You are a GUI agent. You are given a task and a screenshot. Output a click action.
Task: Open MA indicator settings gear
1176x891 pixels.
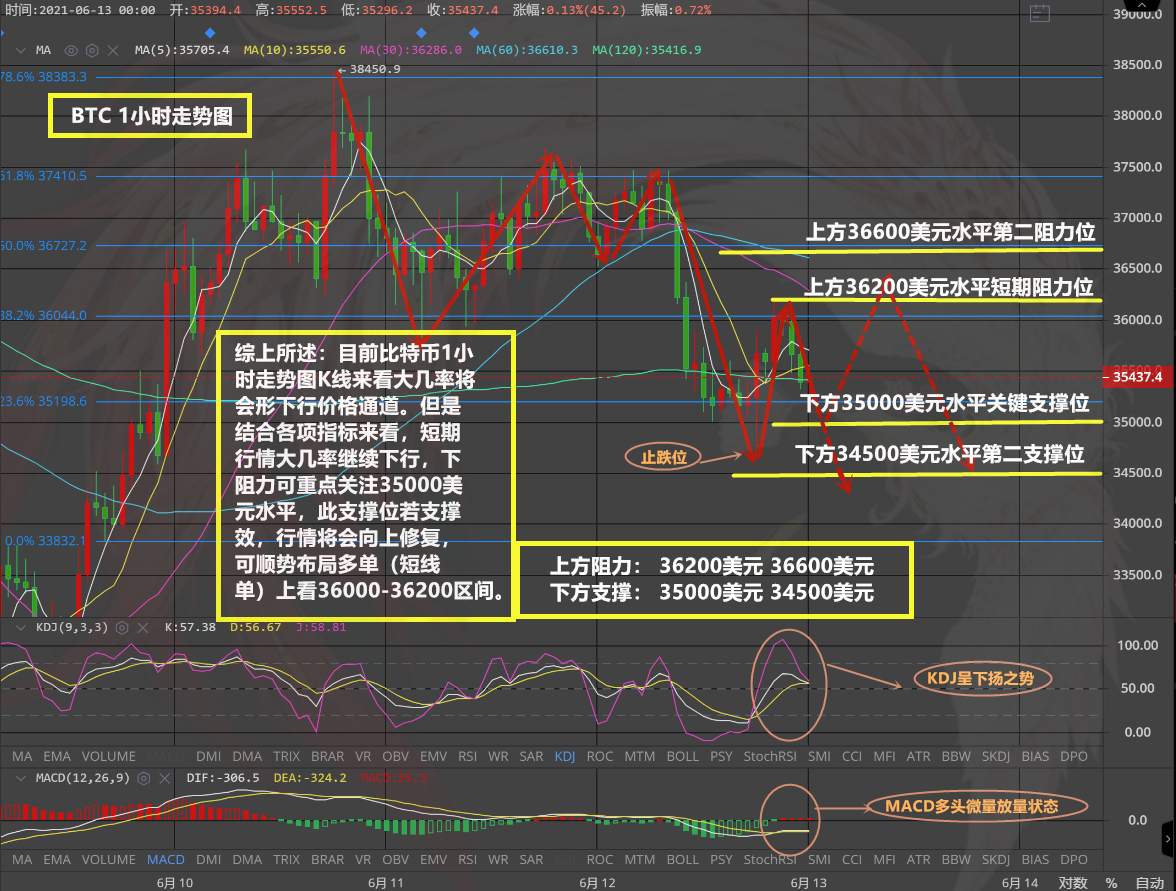click(x=92, y=50)
